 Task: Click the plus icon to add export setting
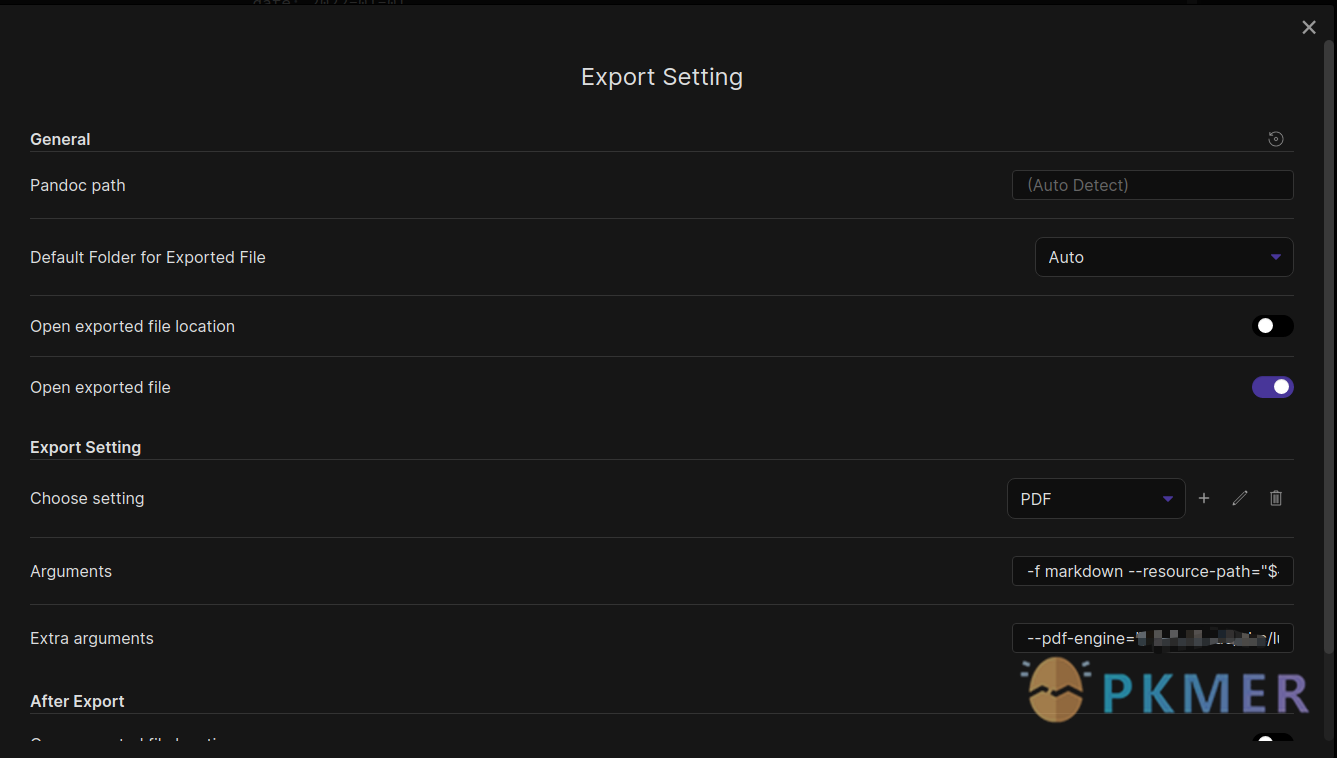point(1204,498)
